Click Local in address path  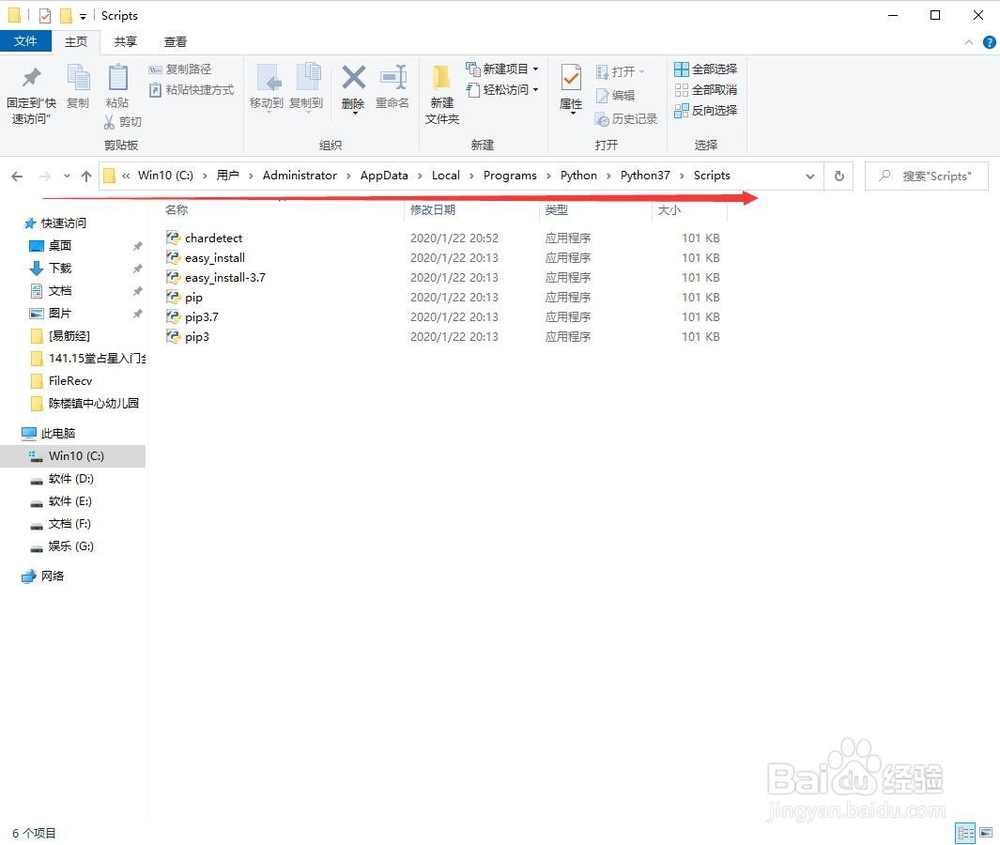[x=446, y=175]
